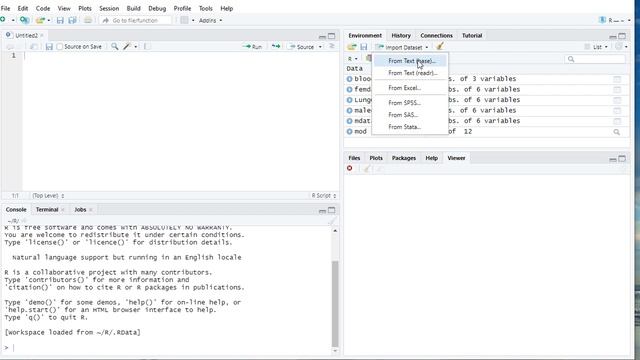Toggle the Source on Save checkbox
Screen dimensions: 640x360
coord(60,47)
